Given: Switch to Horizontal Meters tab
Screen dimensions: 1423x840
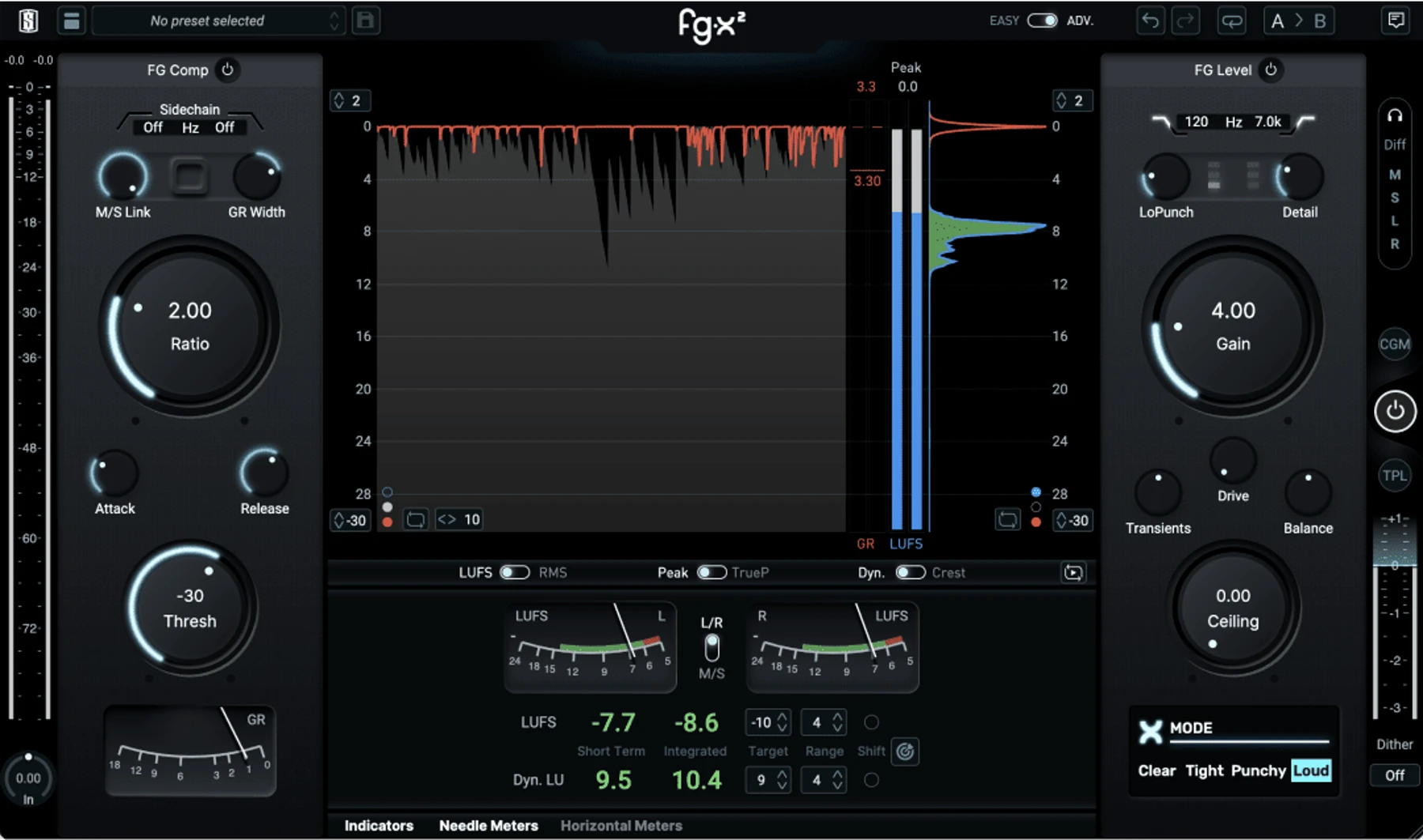Looking at the screenshot, I should point(621,826).
